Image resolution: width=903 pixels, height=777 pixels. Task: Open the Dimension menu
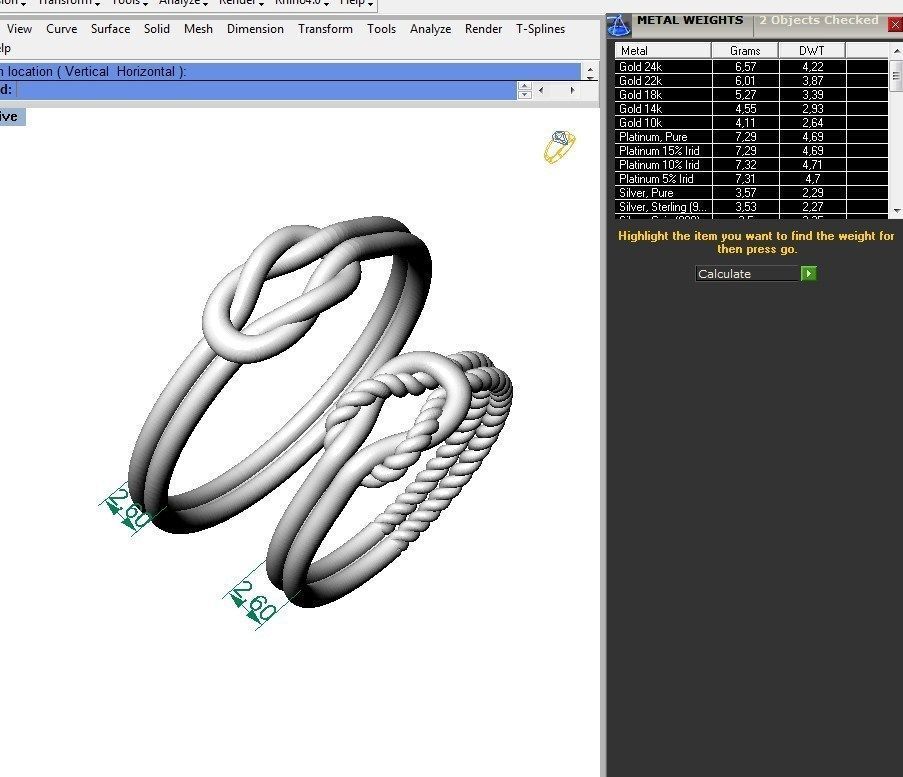pyautogui.click(x=255, y=29)
